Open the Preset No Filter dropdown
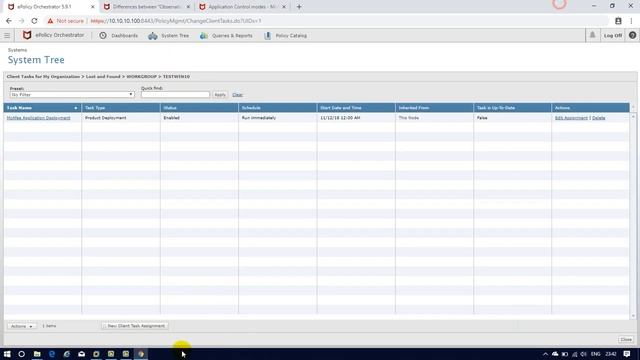Image resolution: width=640 pixels, height=360 pixels. [72, 95]
